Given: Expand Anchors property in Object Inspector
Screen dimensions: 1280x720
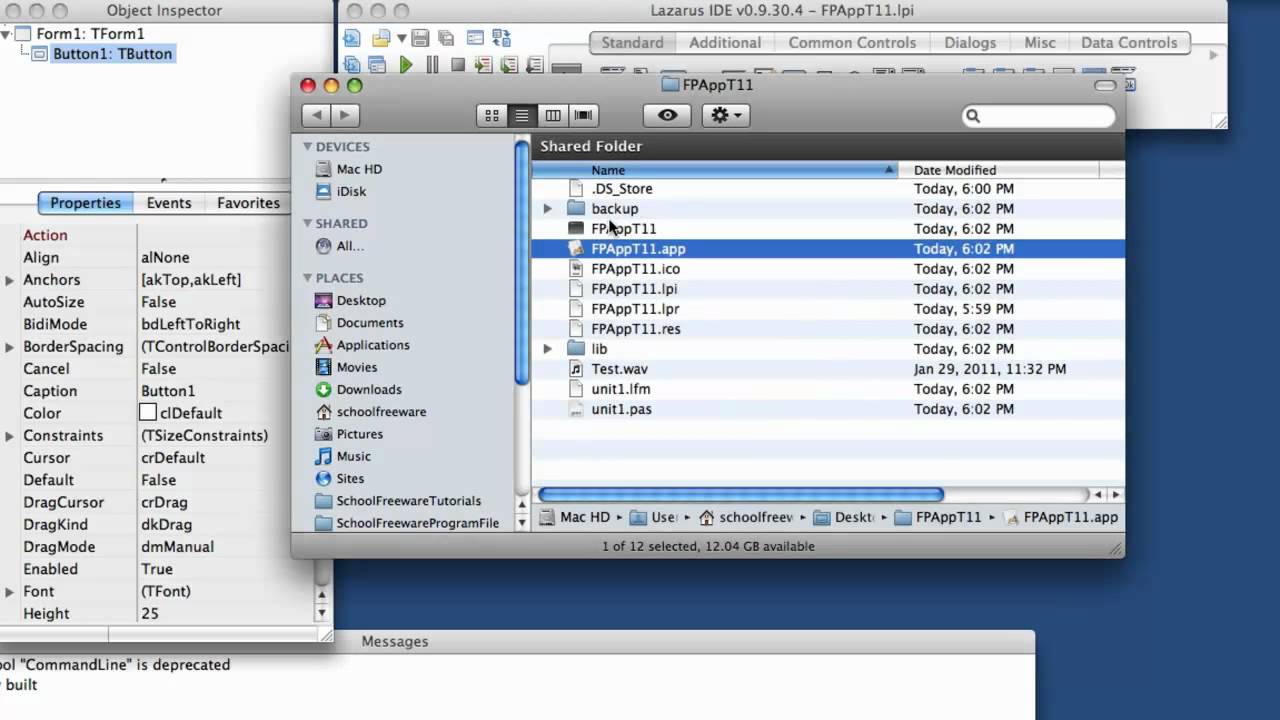Looking at the screenshot, I should 10,280.
